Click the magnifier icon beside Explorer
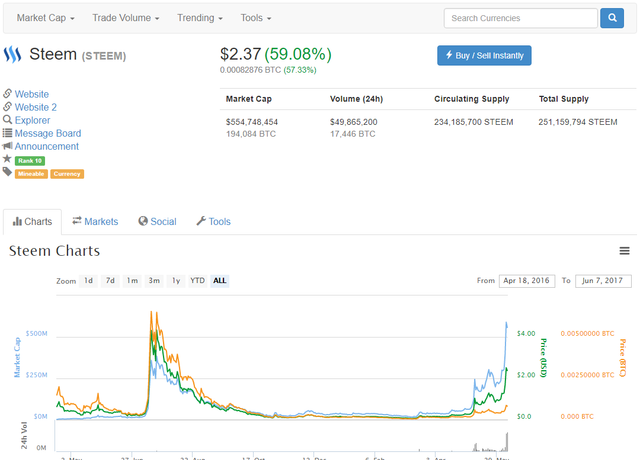Viewport: 640px width, 460px height. [7, 120]
